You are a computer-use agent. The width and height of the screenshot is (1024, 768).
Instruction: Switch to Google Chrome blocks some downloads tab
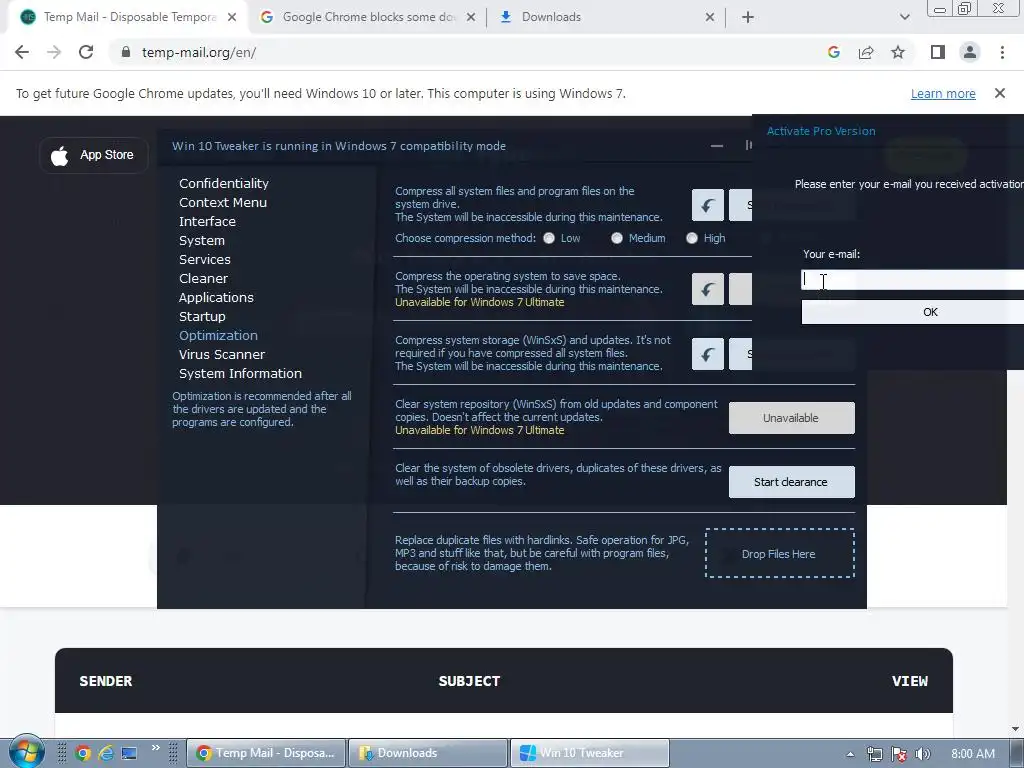[368, 17]
